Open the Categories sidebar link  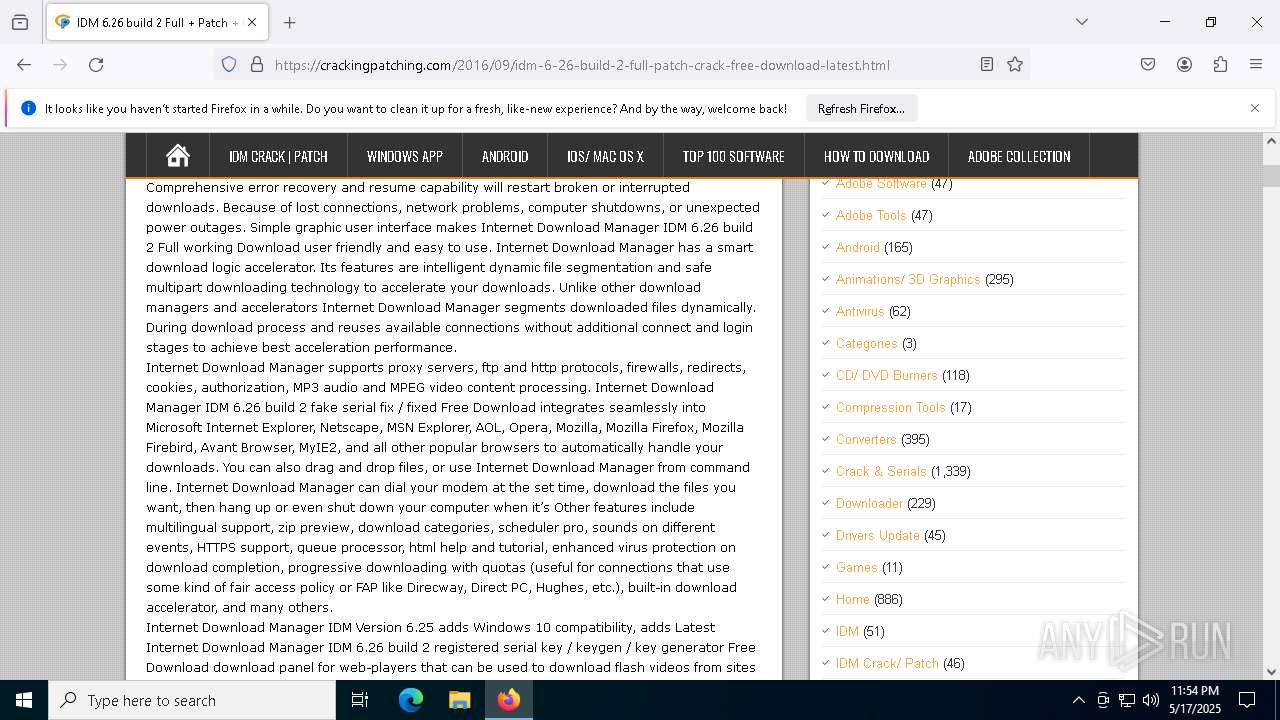(x=867, y=343)
